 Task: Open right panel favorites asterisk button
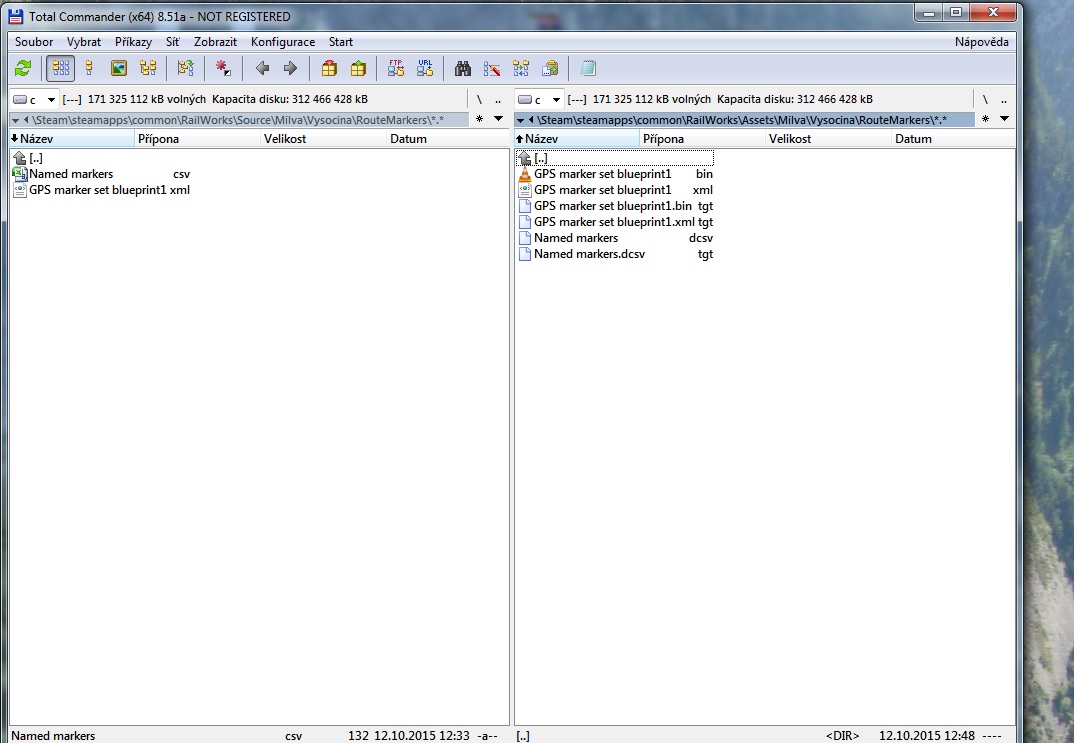[x=985, y=119]
